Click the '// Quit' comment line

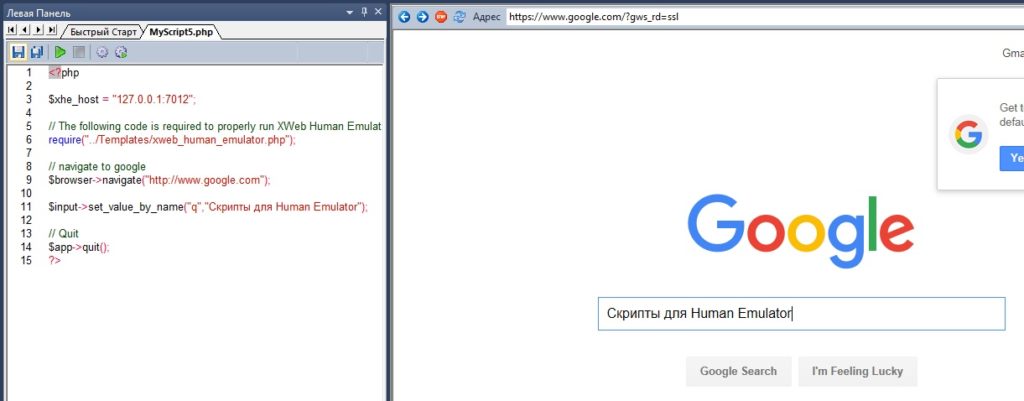pos(63,233)
